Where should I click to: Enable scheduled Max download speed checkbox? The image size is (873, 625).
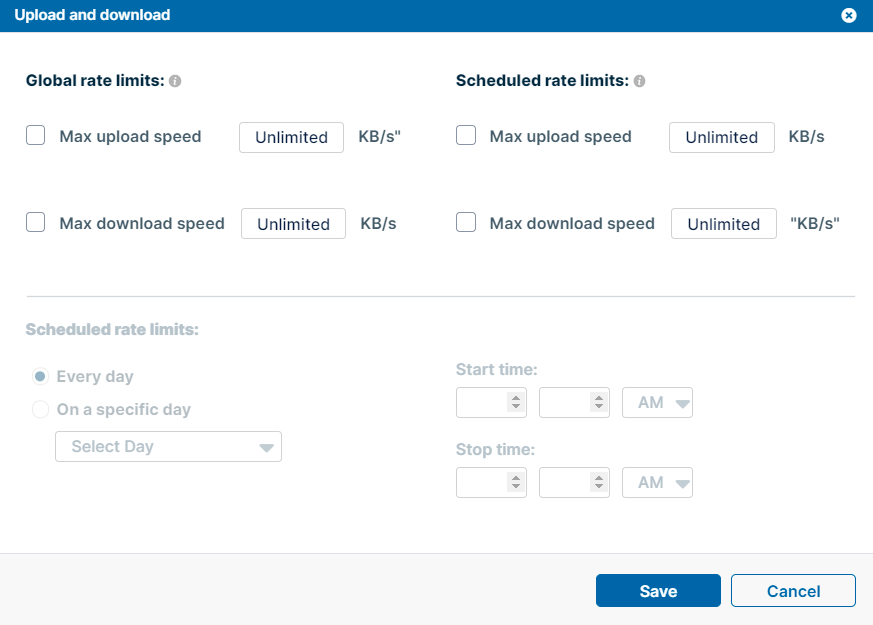tap(465, 221)
